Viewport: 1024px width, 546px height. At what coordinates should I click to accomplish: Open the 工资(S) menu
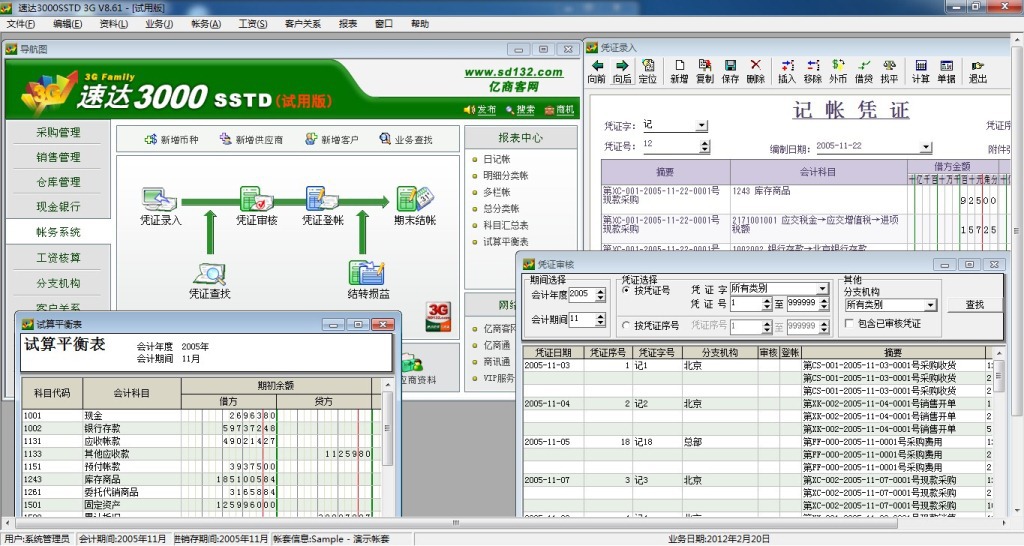(x=253, y=24)
